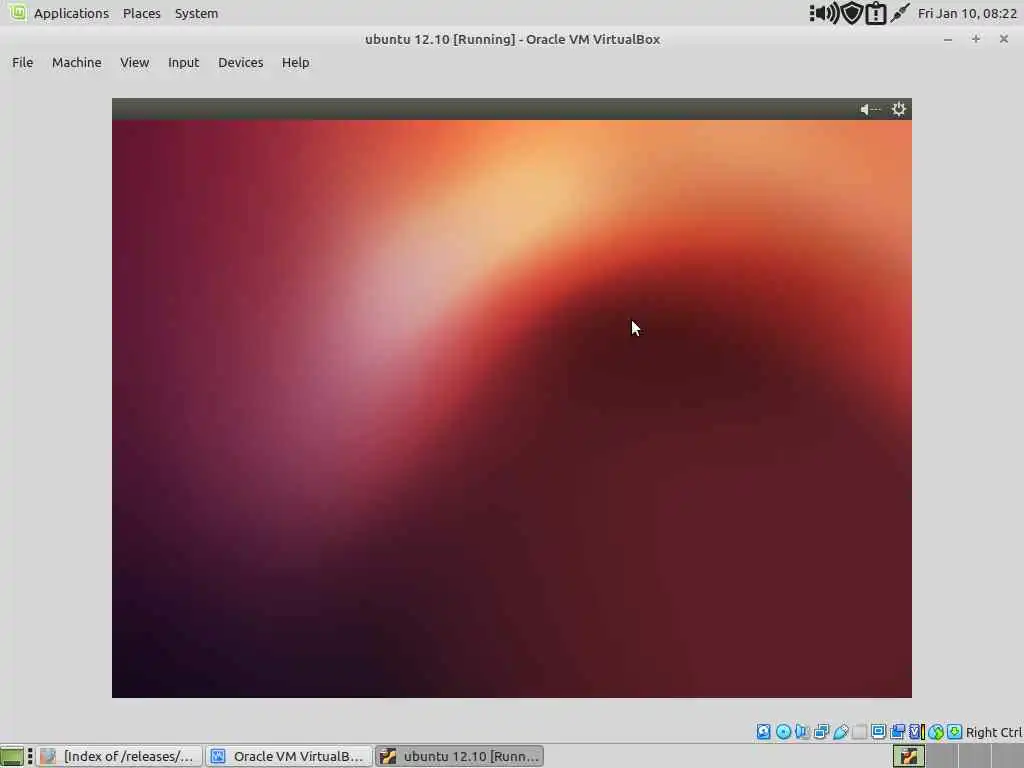This screenshot has height=768, width=1024.
Task: Open the Places menu in top panel
Action: click(142, 13)
